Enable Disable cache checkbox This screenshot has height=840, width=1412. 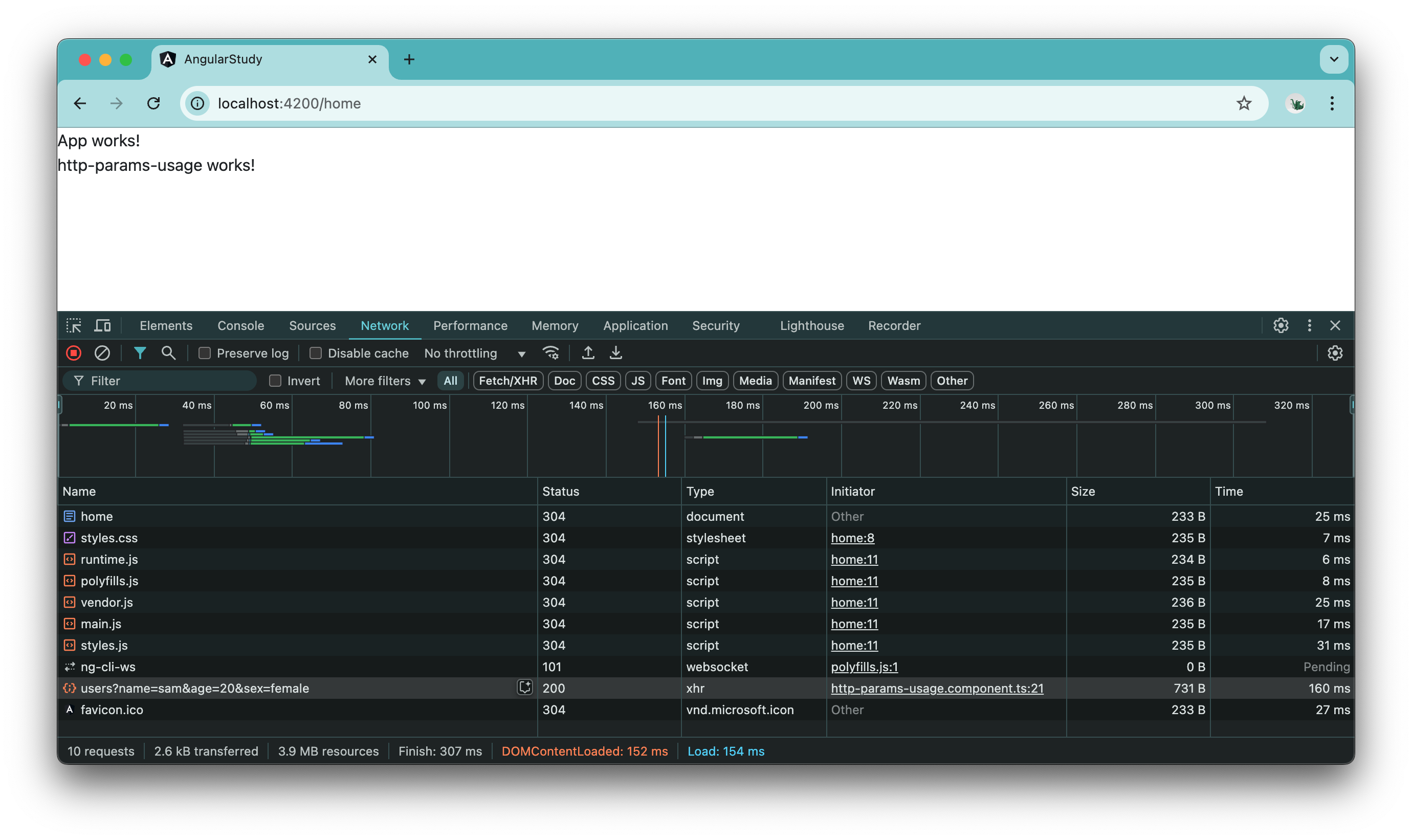(x=316, y=353)
